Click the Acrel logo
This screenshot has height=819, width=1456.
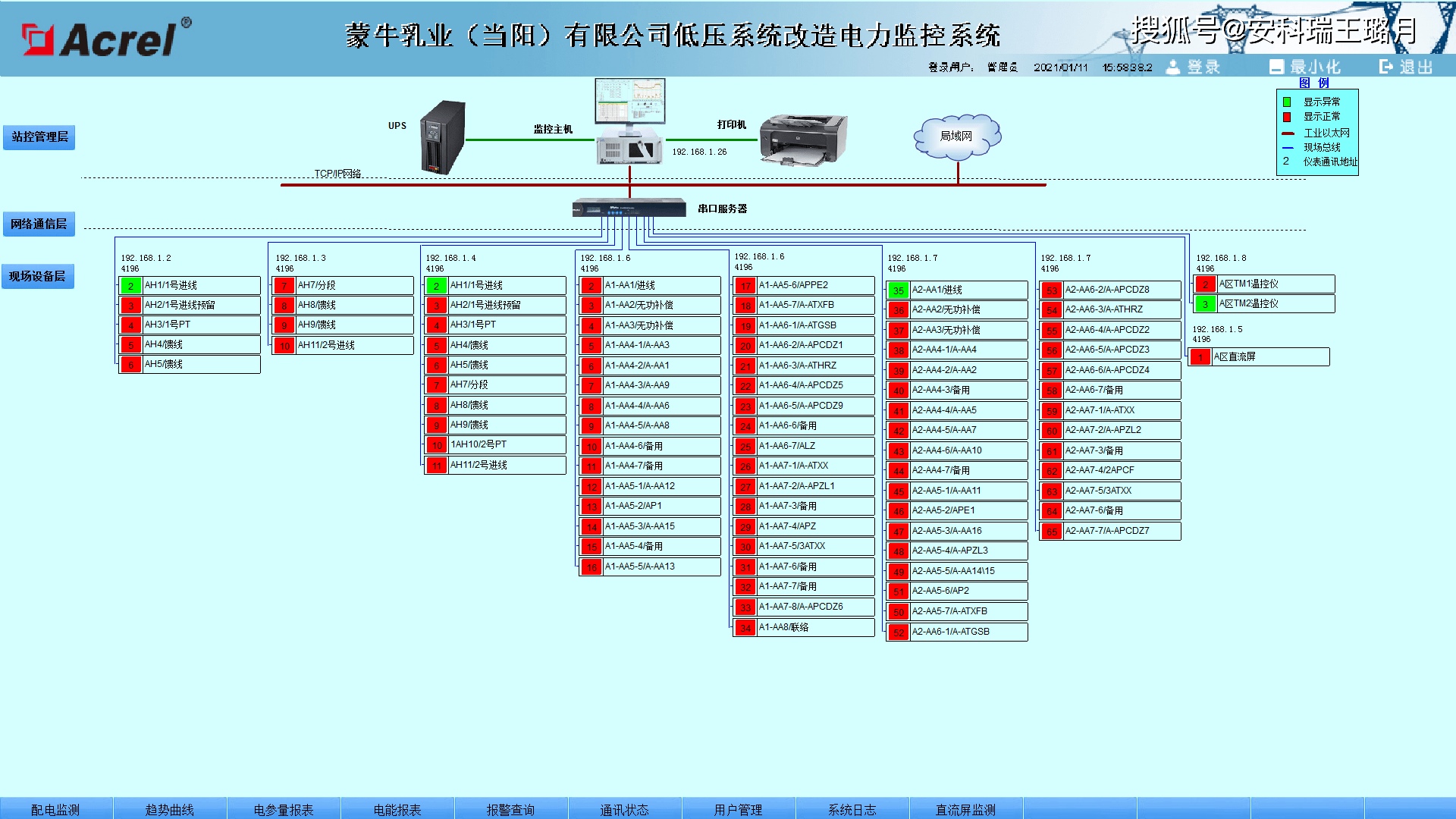coord(106,38)
